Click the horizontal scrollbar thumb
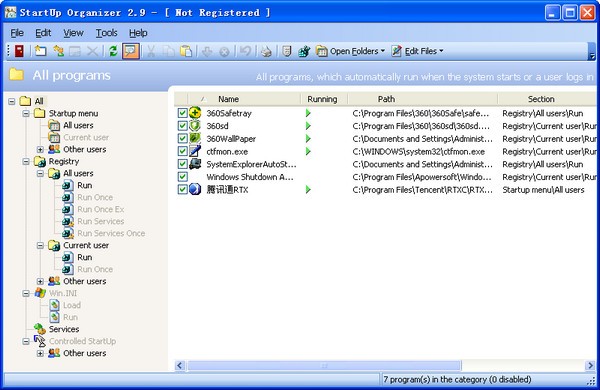This screenshot has height=390, width=600. tap(324, 366)
